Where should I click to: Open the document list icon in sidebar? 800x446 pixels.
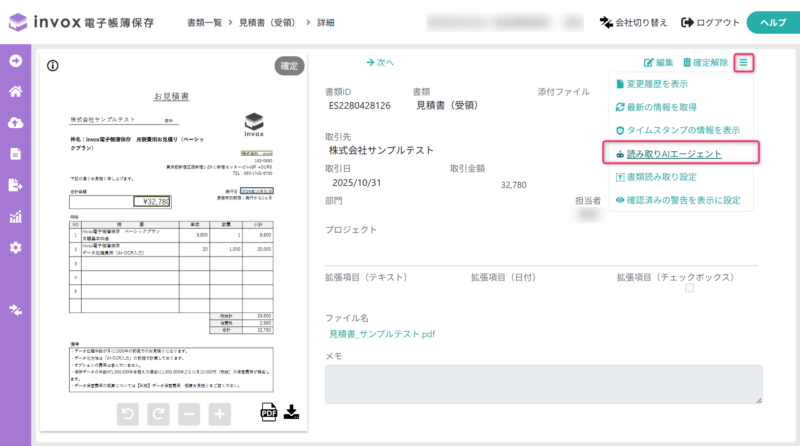(15, 154)
